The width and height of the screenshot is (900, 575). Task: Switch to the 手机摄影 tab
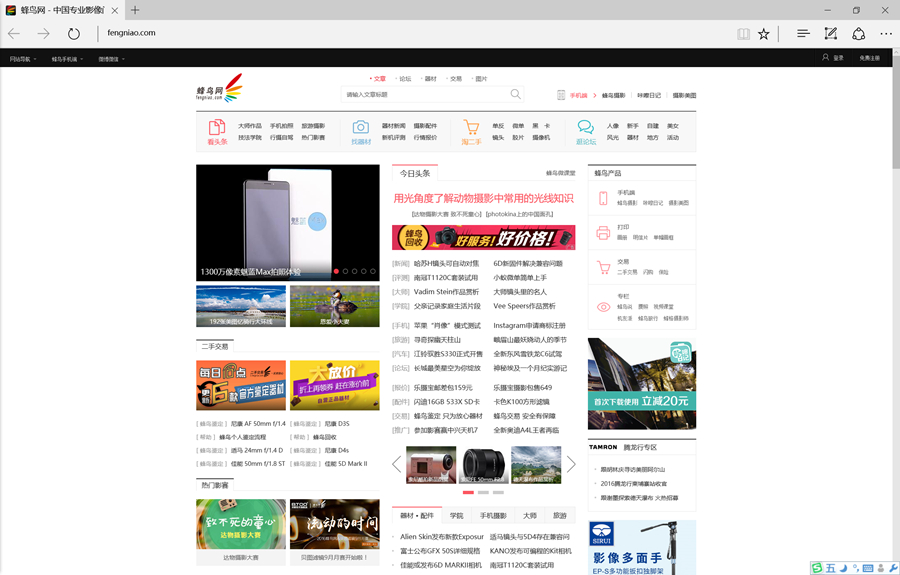click(493, 515)
